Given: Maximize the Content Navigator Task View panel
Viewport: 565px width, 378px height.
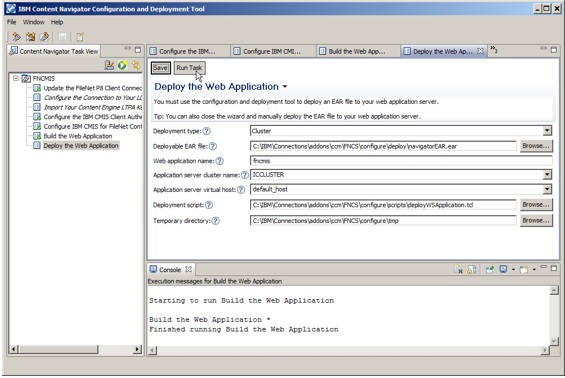Looking at the screenshot, I should (138, 49).
